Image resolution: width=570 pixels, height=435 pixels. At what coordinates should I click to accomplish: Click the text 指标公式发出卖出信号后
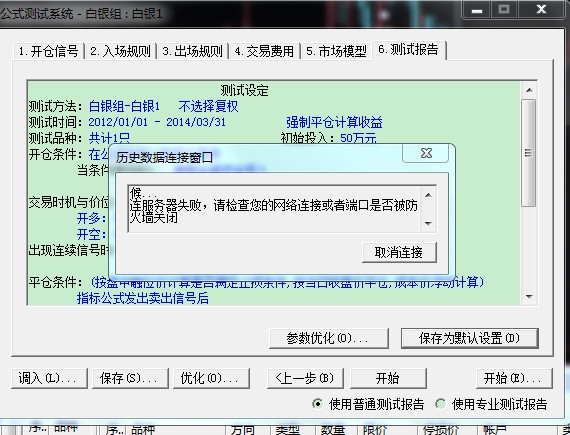[143, 298]
